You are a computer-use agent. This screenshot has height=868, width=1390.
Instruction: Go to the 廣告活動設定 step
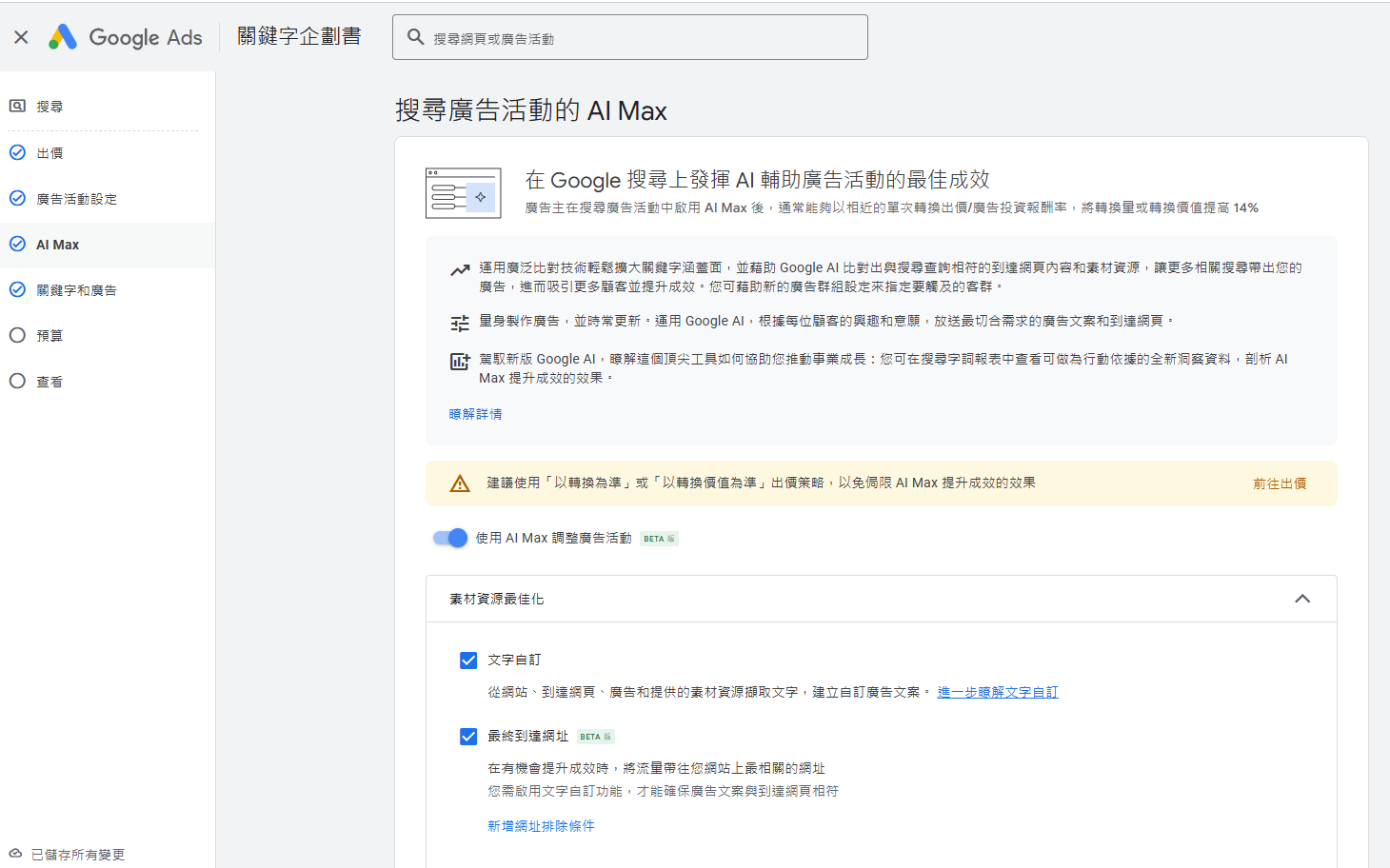(108, 198)
